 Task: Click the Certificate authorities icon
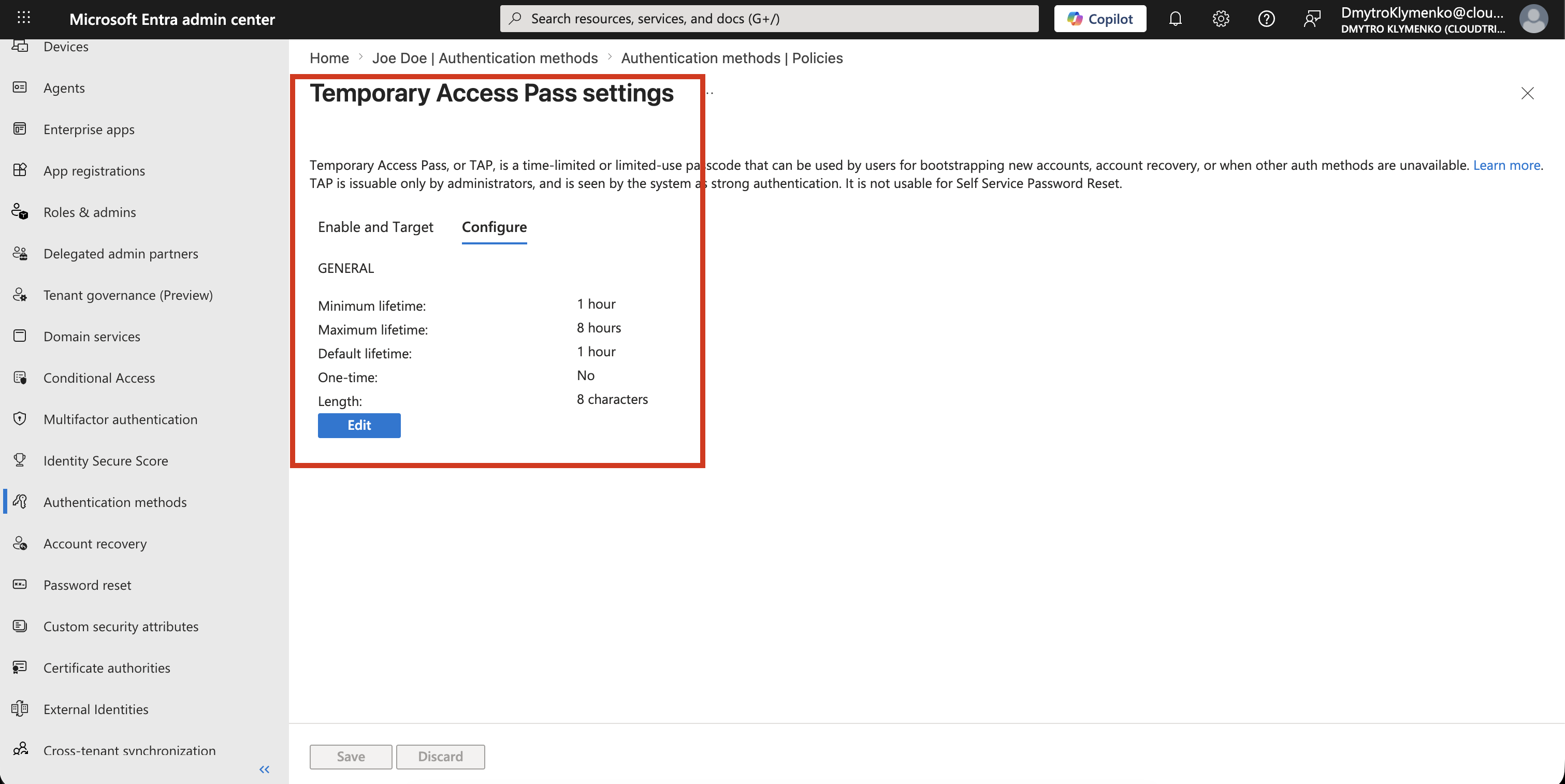coord(20,667)
